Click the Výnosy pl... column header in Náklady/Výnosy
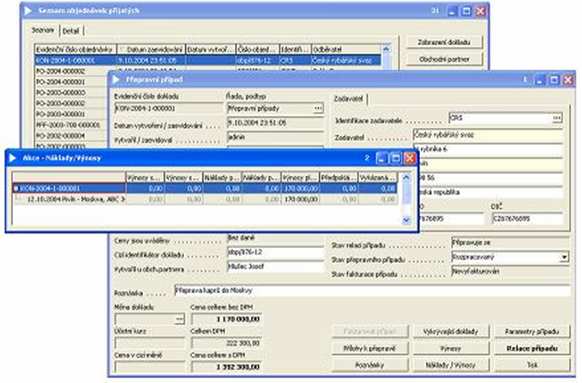 [x=300, y=178]
